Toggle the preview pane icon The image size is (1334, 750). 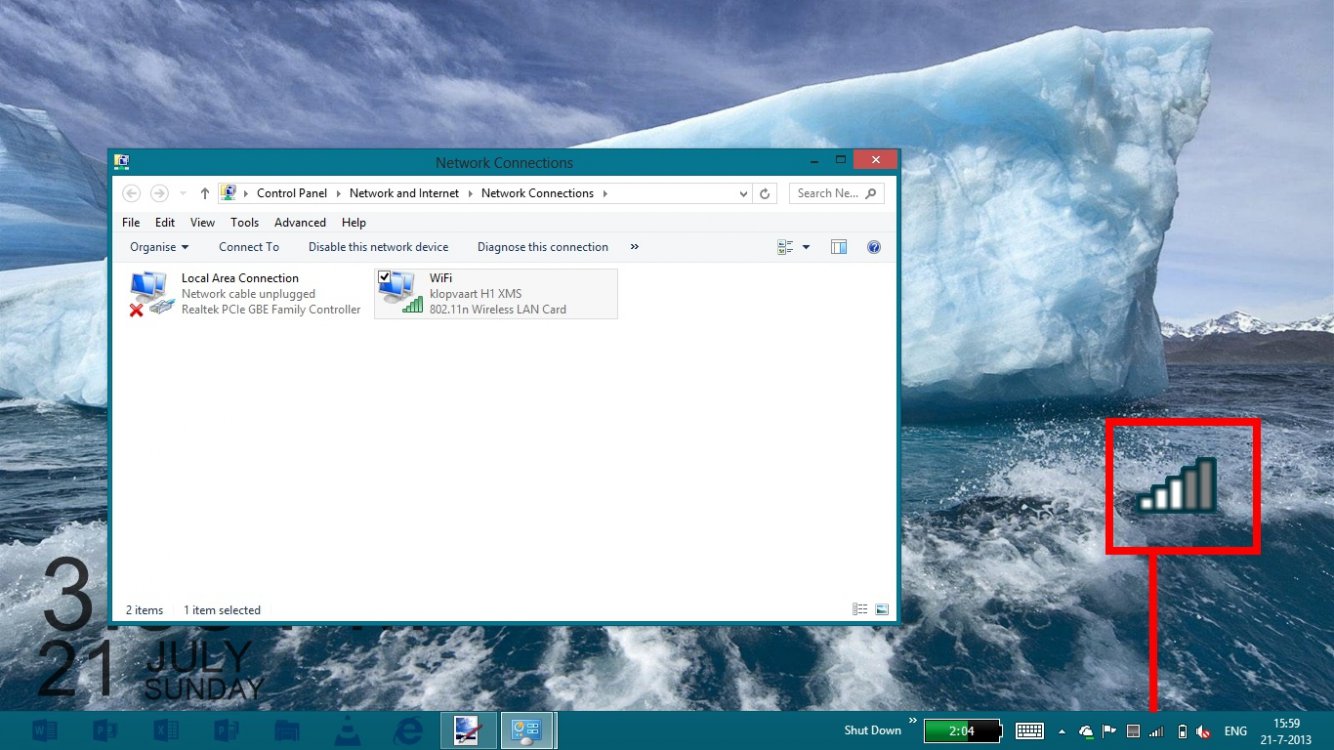coord(839,247)
